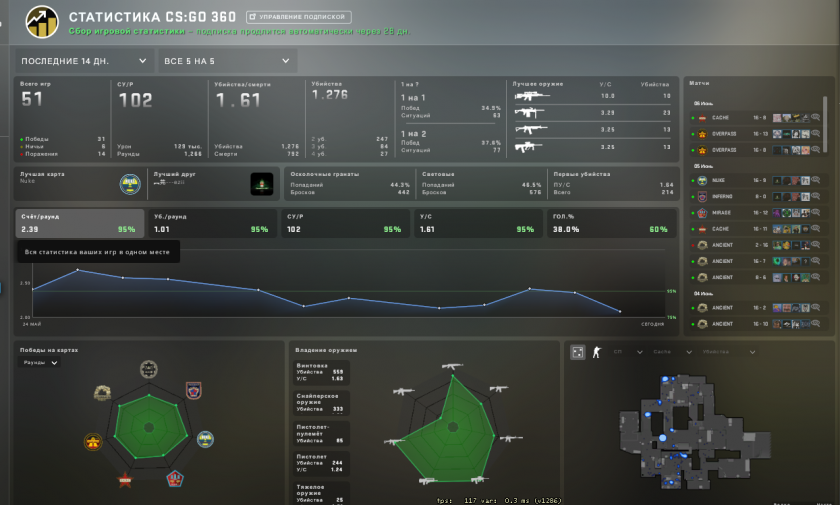
Task: Expand the Последние 14 дн. period dropdown
Action: pyautogui.click(x=84, y=61)
